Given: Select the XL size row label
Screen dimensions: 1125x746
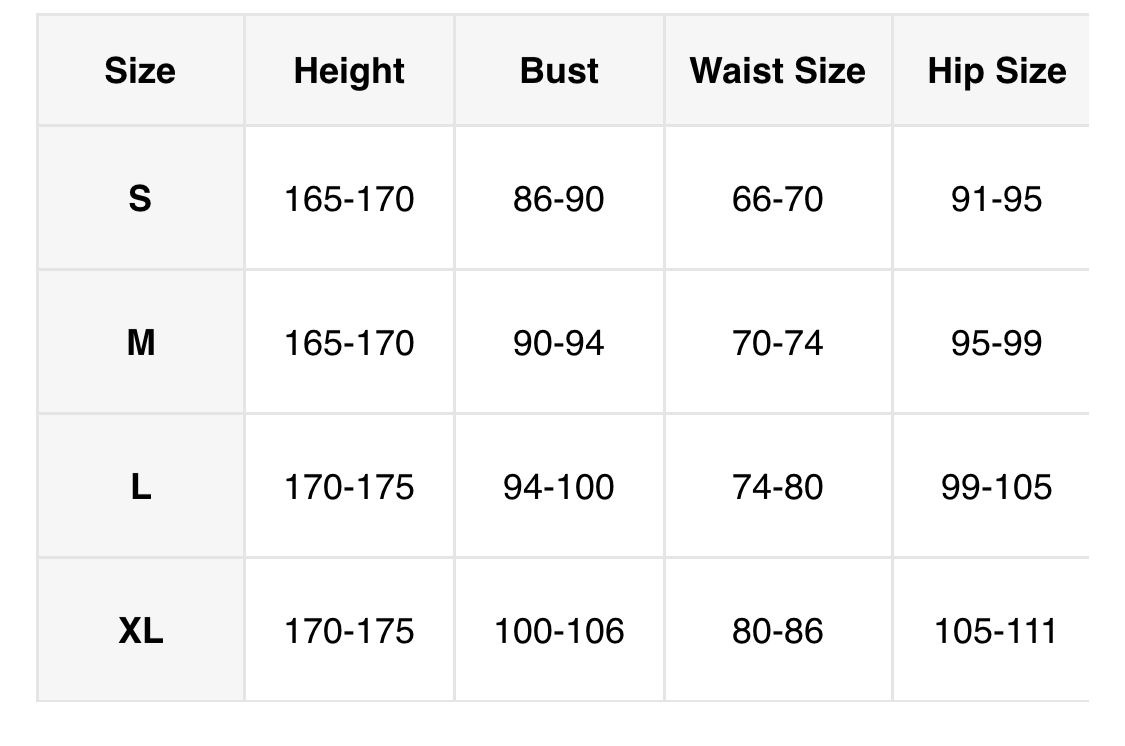Looking at the screenshot, I should point(140,631).
